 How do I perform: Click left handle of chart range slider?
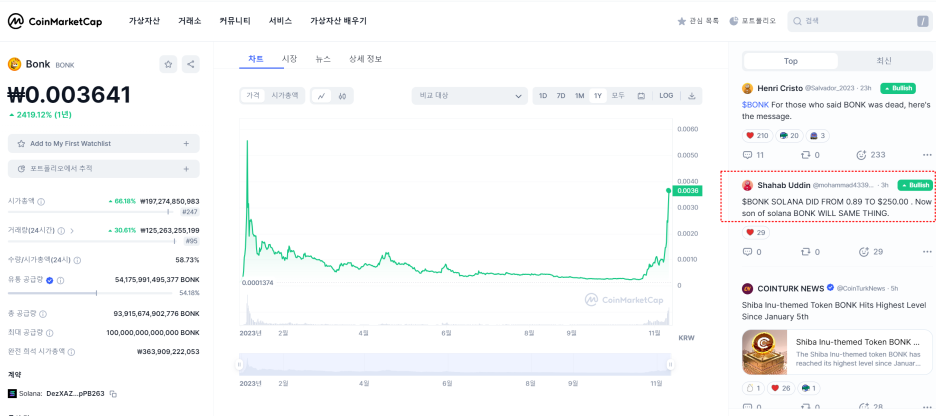(x=240, y=364)
